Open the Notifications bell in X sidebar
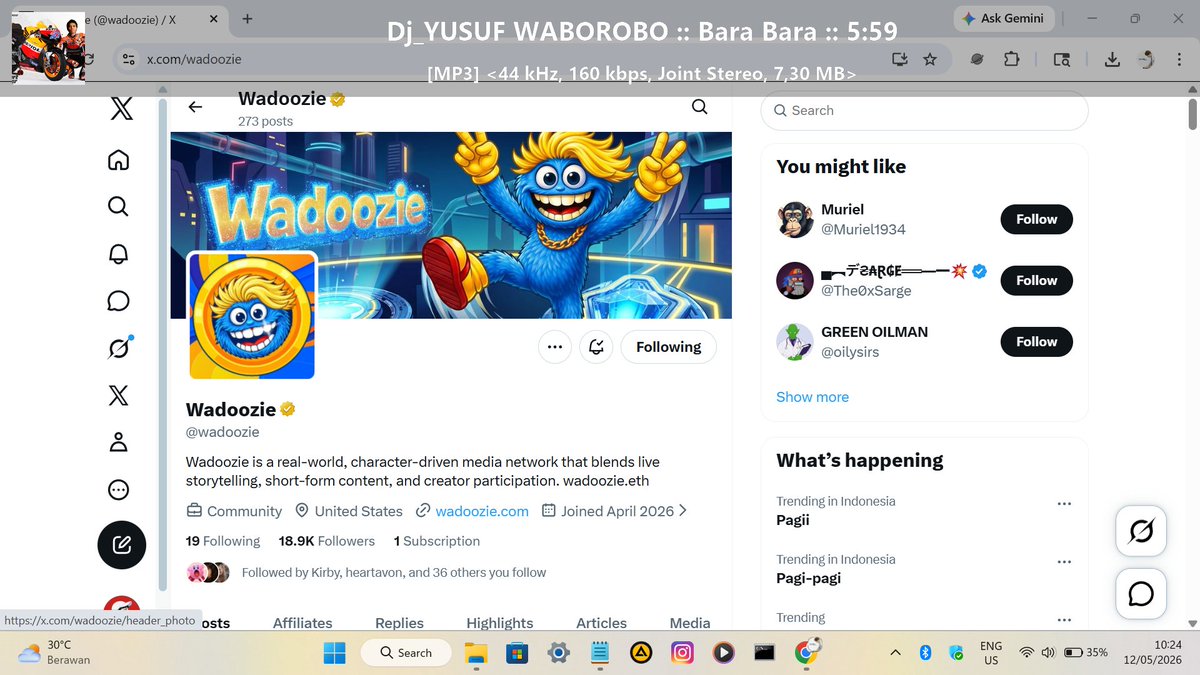The height and width of the screenshot is (675, 1200). coord(118,254)
